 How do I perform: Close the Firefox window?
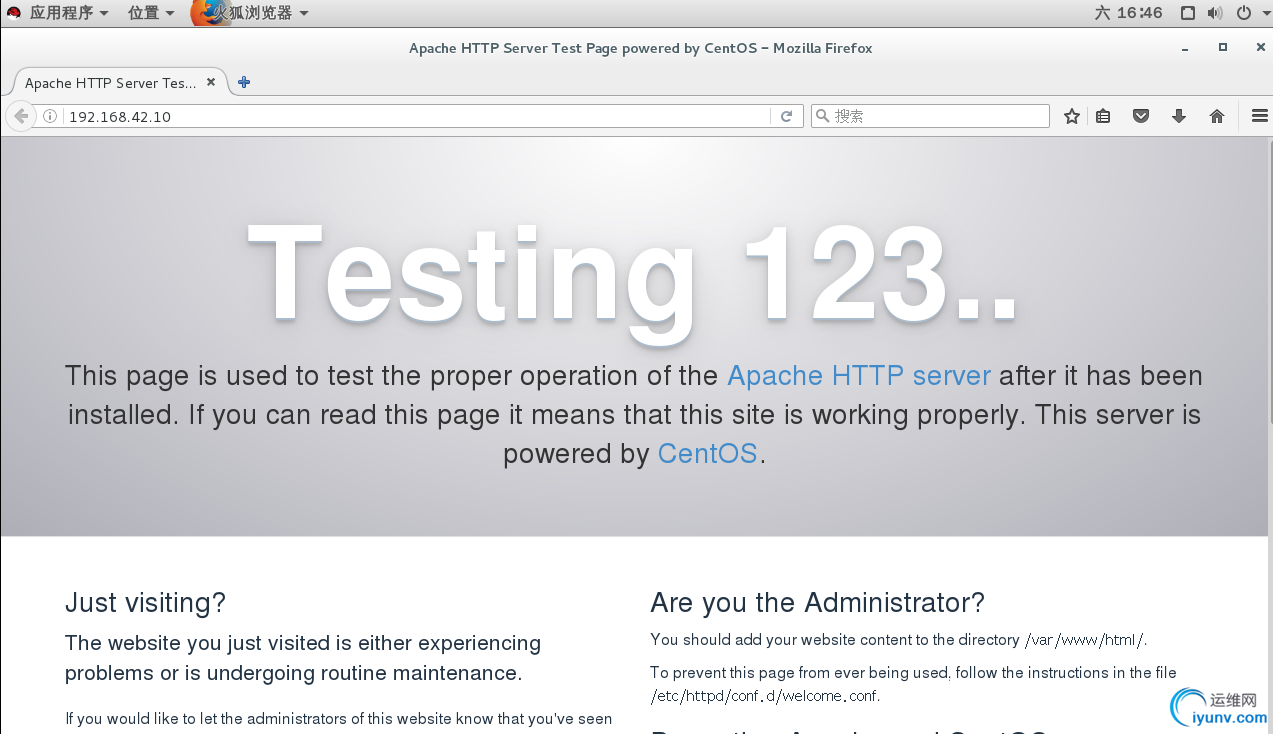[1260, 47]
